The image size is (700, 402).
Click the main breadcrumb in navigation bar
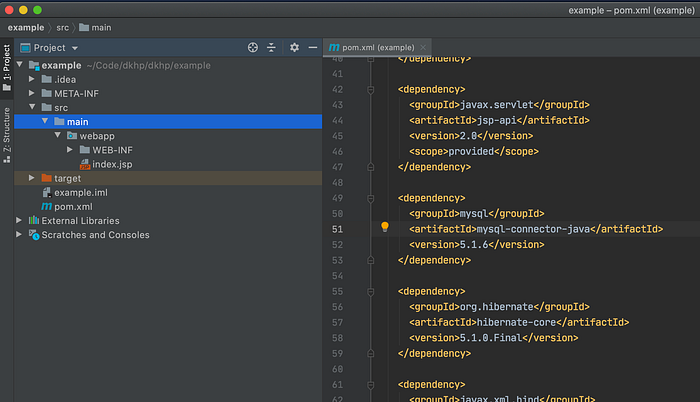point(96,28)
